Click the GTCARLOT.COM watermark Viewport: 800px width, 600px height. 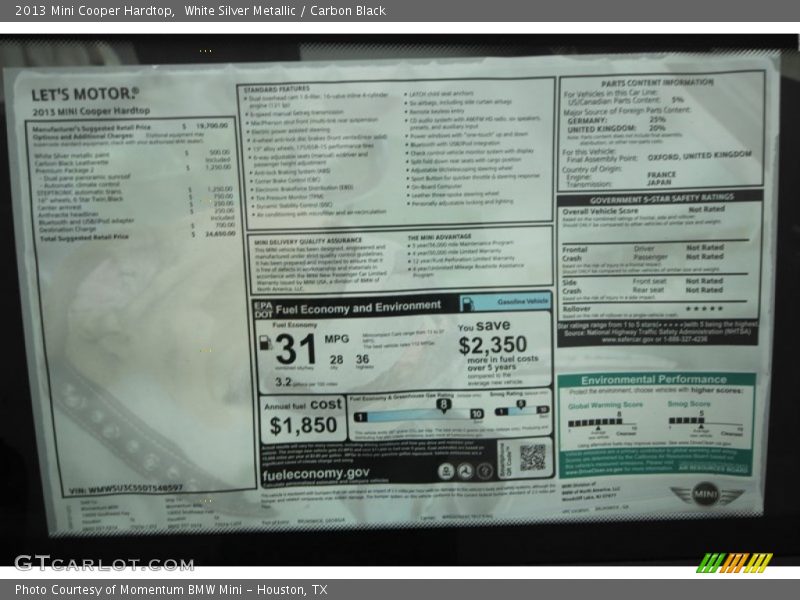click(104, 562)
